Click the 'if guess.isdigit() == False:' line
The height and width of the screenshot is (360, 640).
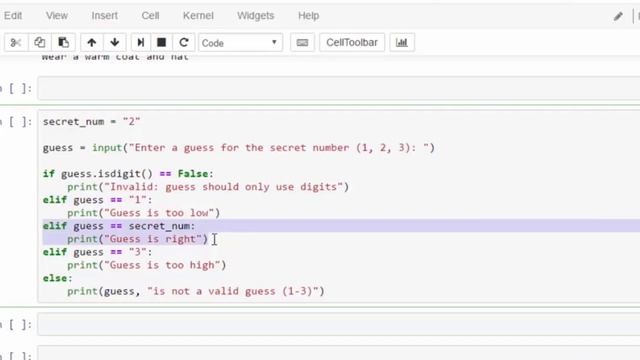tap(128, 174)
